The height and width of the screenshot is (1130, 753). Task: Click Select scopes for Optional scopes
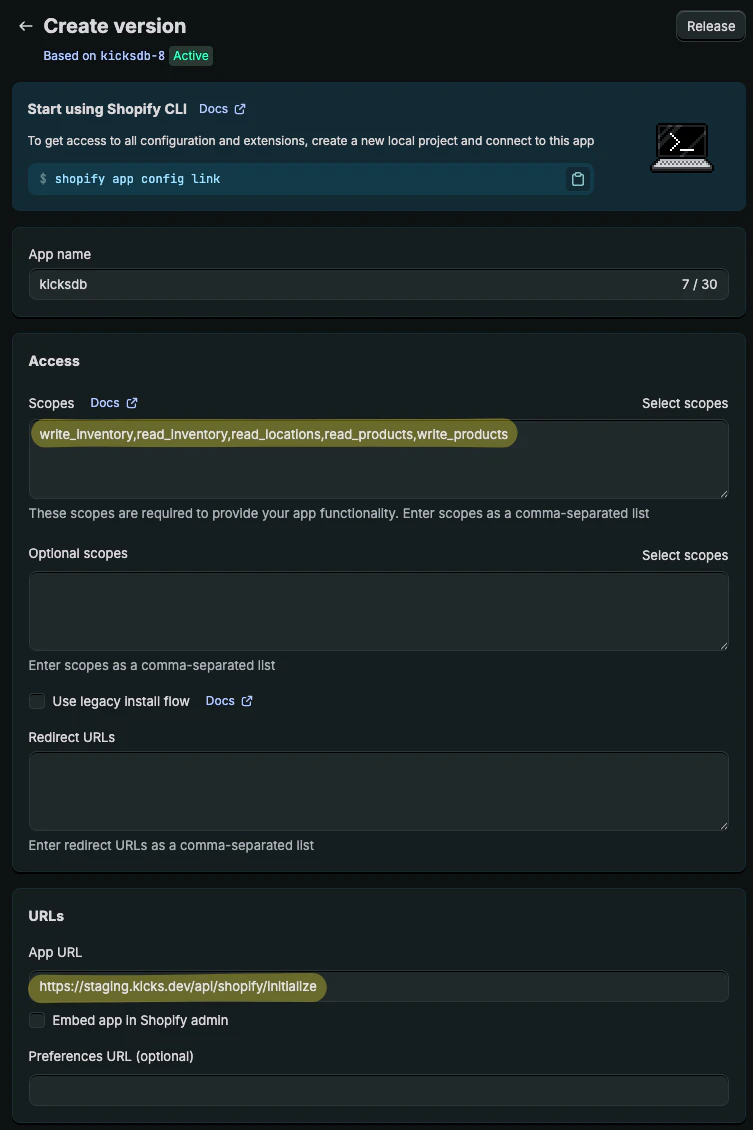pos(685,555)
